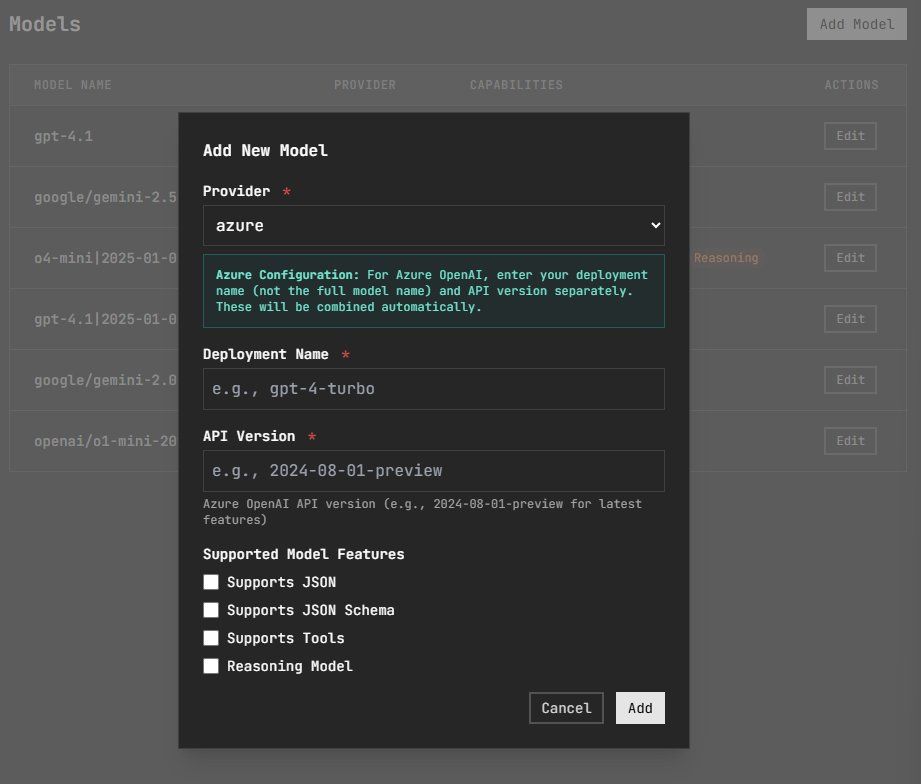Click the Add New Model dialog title
The image size is (921, 784).
(265, 150)
